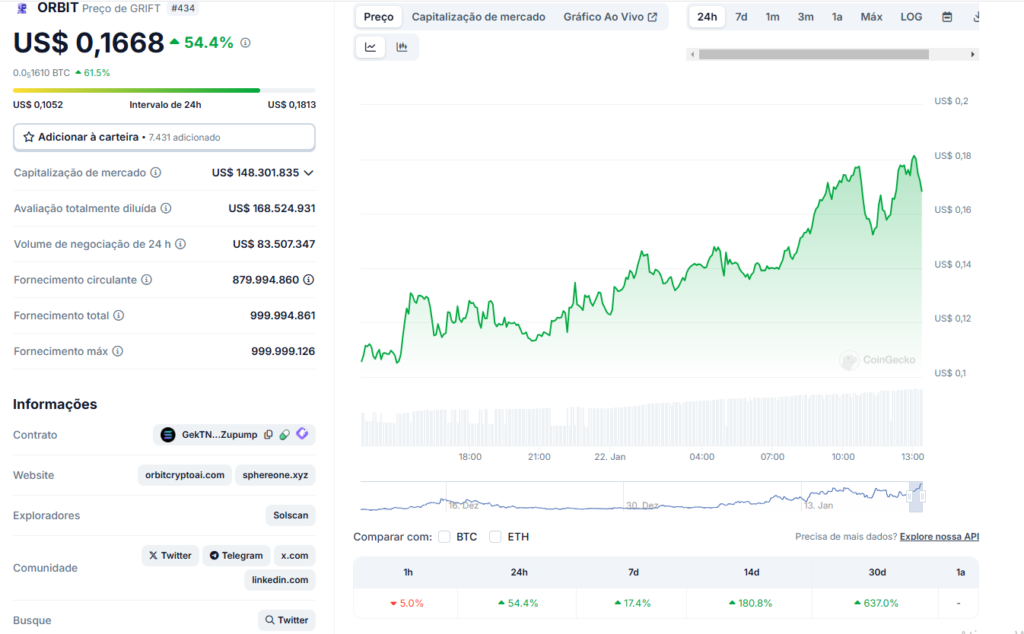Enable the ETH comparison checkbox
Image resolution: width=1024 pixels, height=634 pixels.
click(495, 537)
